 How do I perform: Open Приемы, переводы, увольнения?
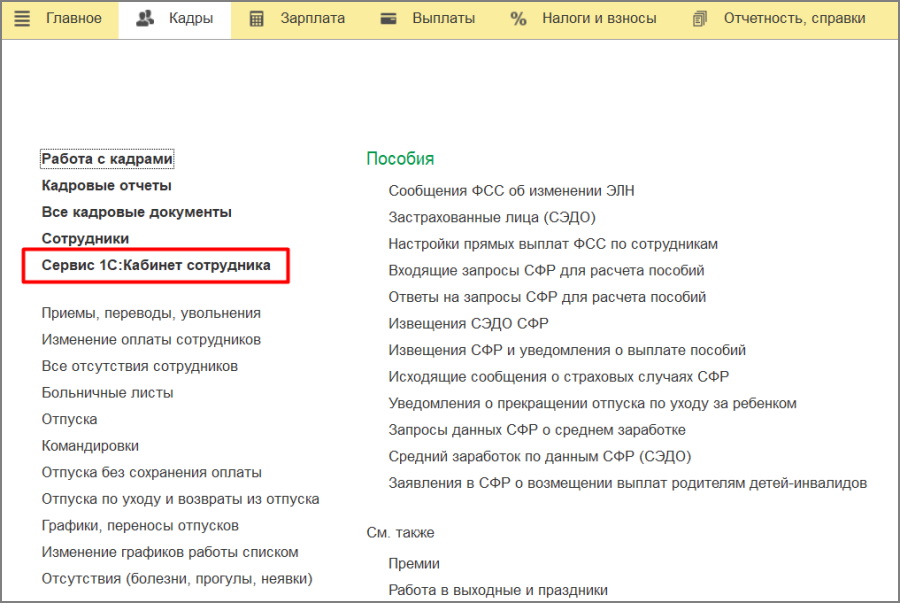151,313
